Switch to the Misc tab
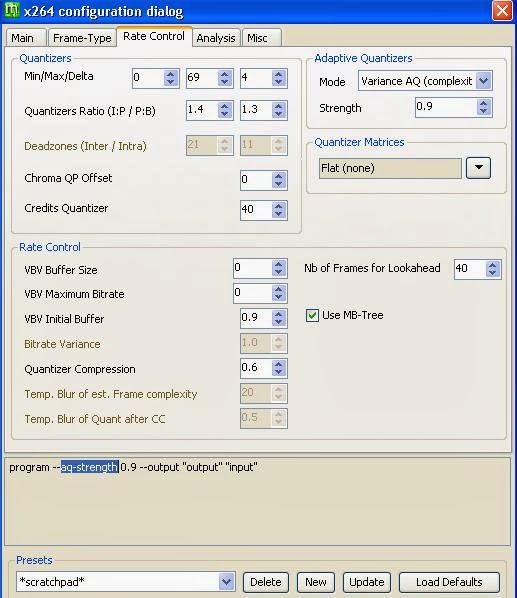Viewport: 517px width, 598px height. 262,38
